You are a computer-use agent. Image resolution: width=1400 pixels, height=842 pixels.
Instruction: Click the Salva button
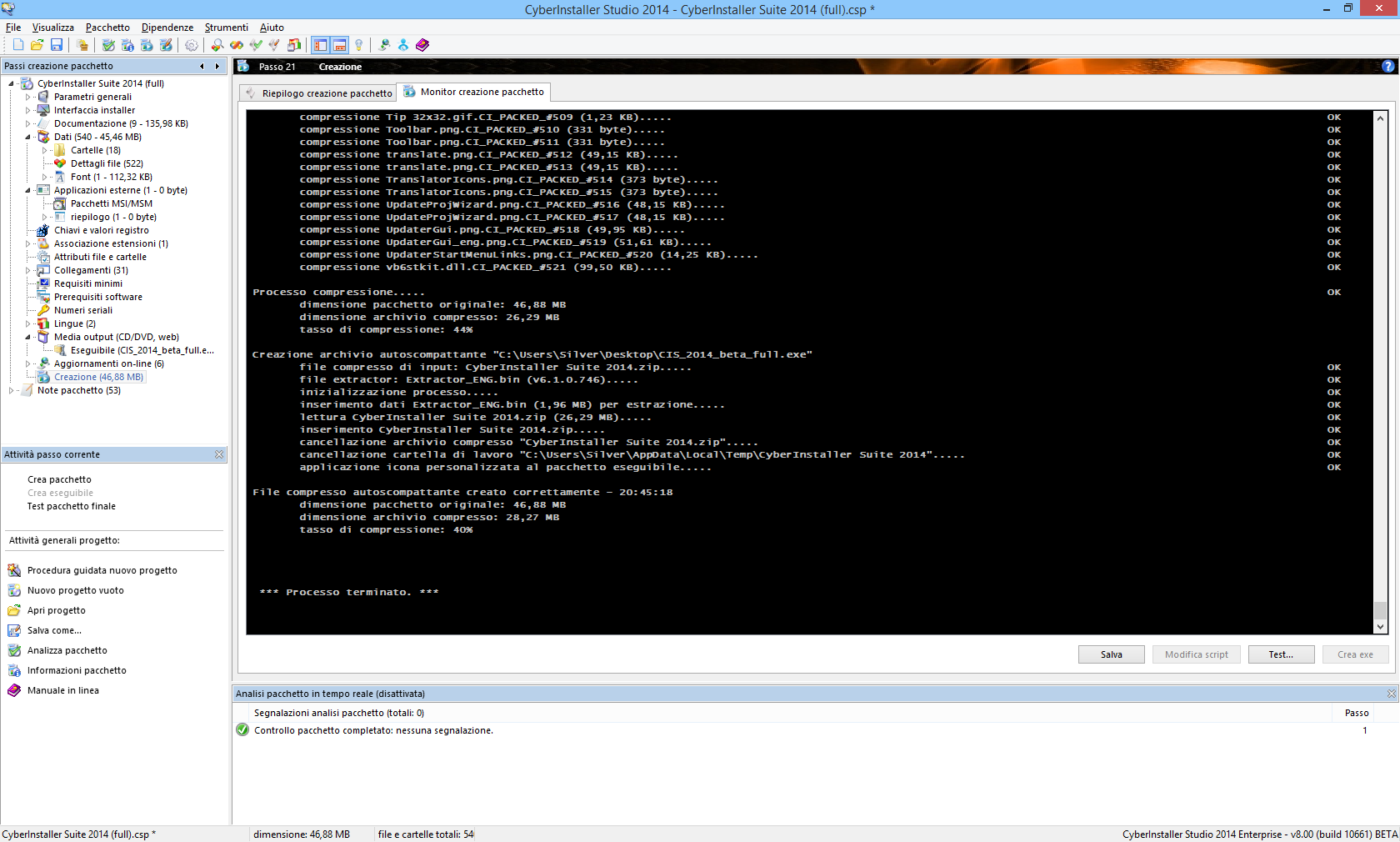click(x=1111, y=654)
